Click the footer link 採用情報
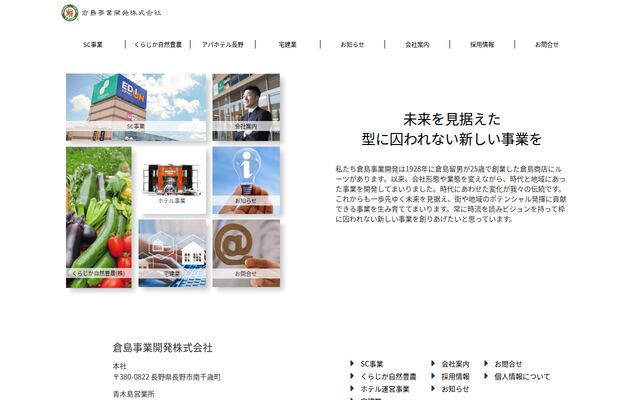The height and width of the screenshot is (400, 640). [x=455, y=376]
